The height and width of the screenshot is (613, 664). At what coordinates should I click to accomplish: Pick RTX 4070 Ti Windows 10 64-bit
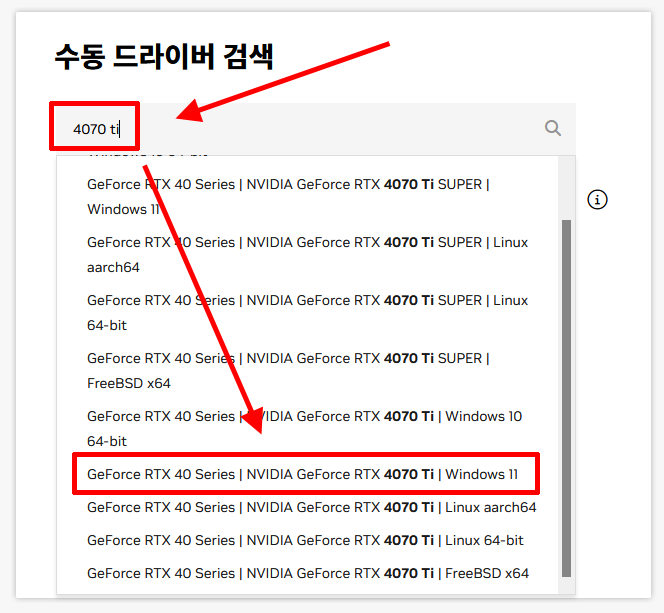(307, 429)
